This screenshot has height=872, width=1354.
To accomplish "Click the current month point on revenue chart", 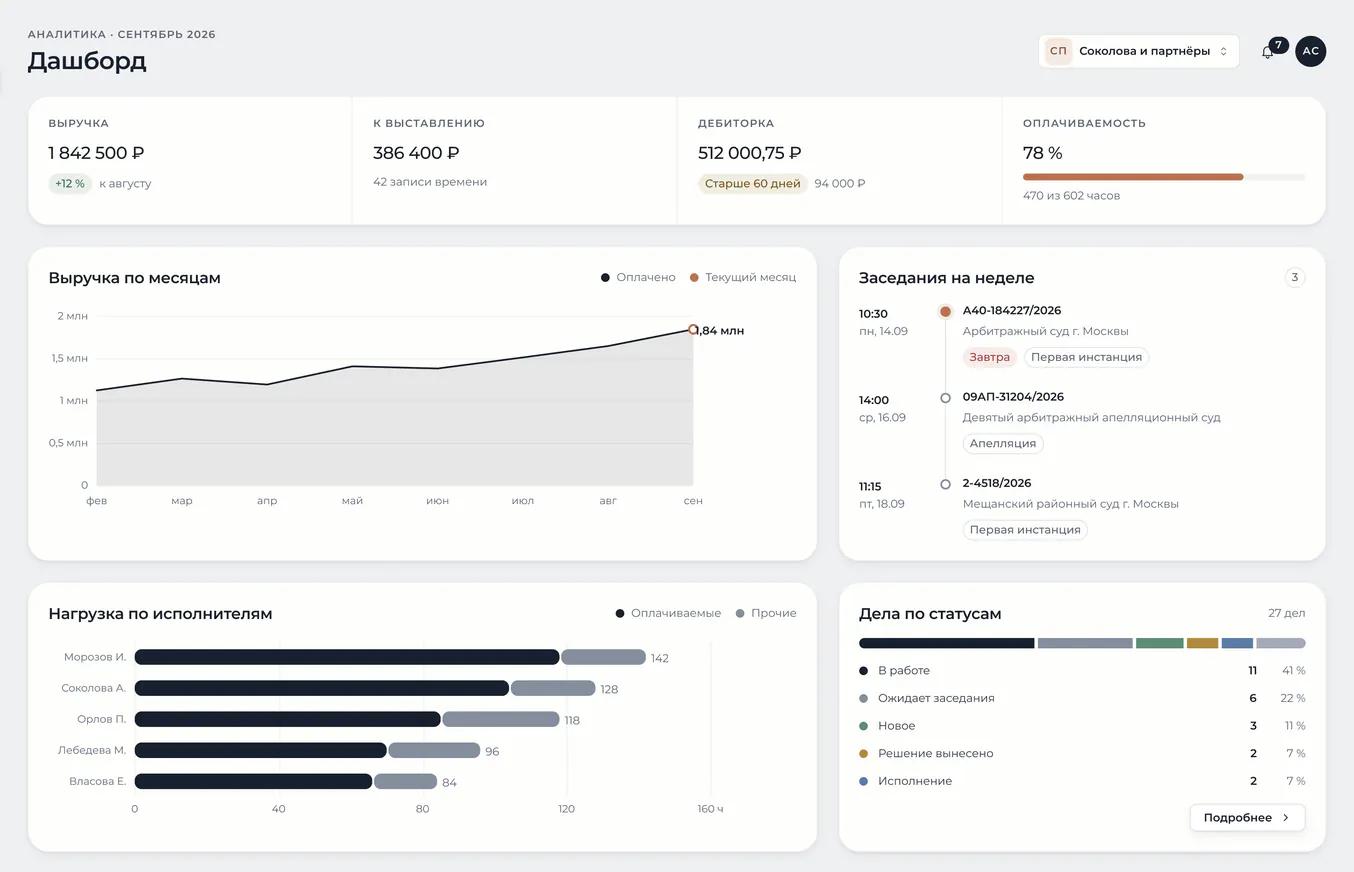I will [x=693, y=329].
